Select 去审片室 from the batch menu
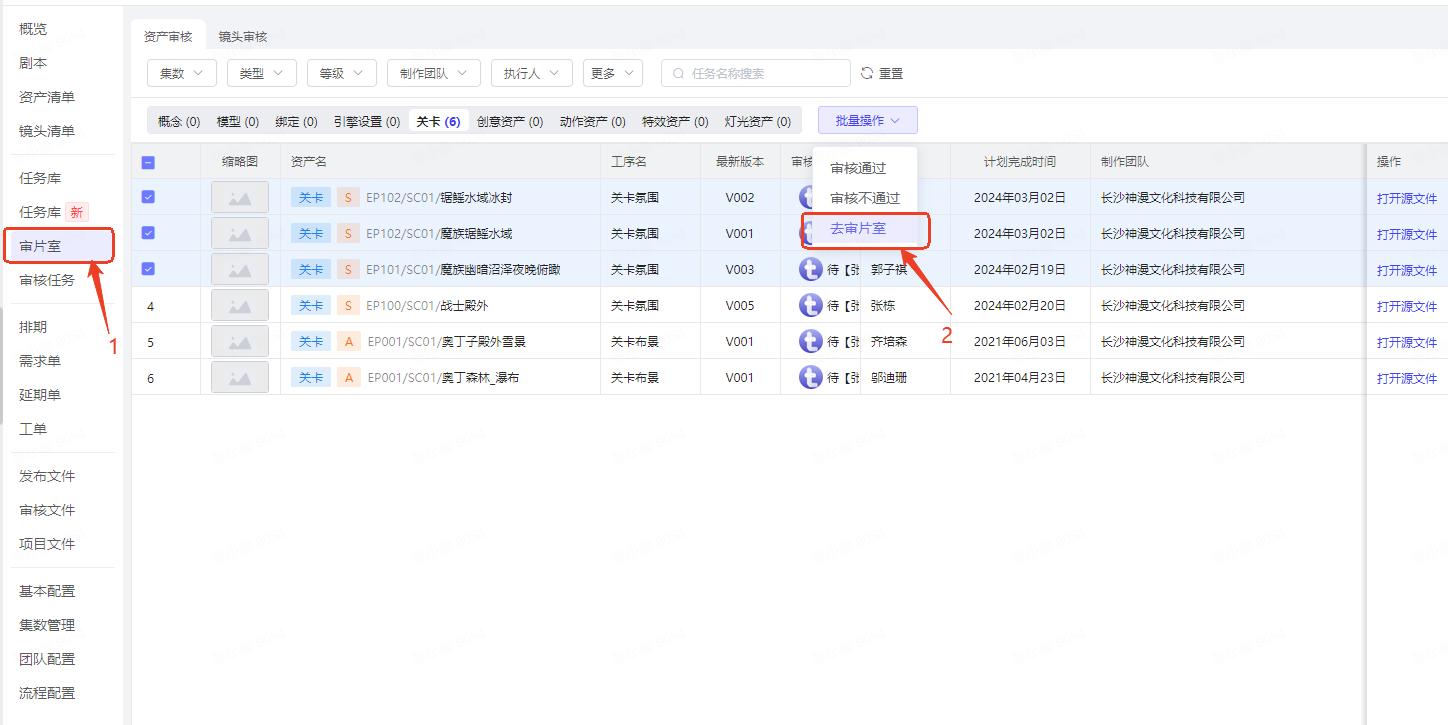Viewport: 1448px width, 725px height. click(x=858, y=229)
